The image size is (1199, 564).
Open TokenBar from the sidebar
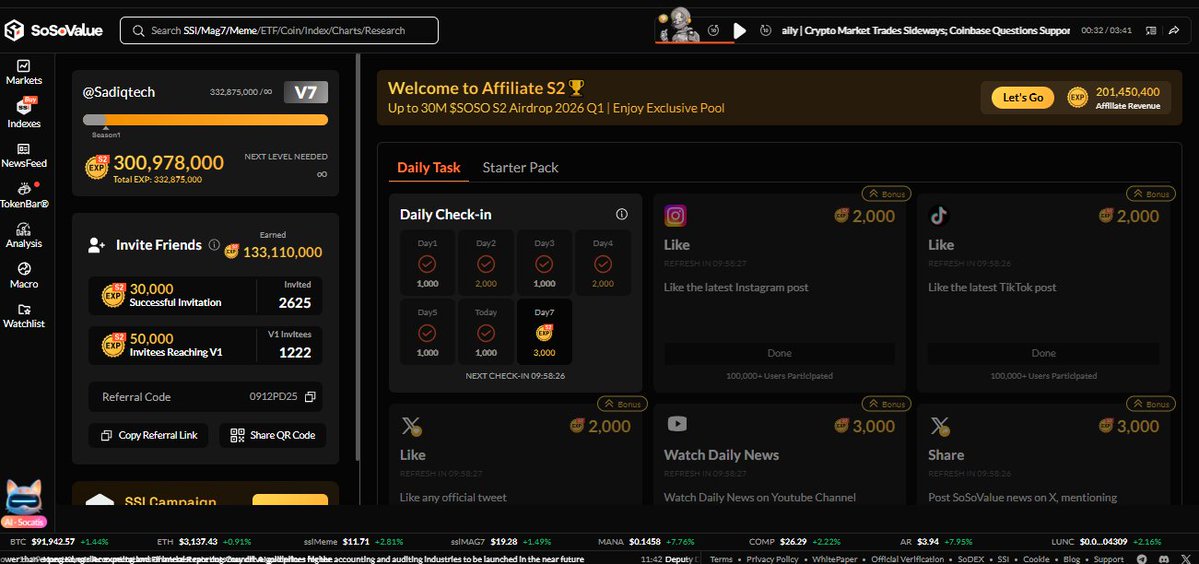pyautogui.click(x=24, y=195)
